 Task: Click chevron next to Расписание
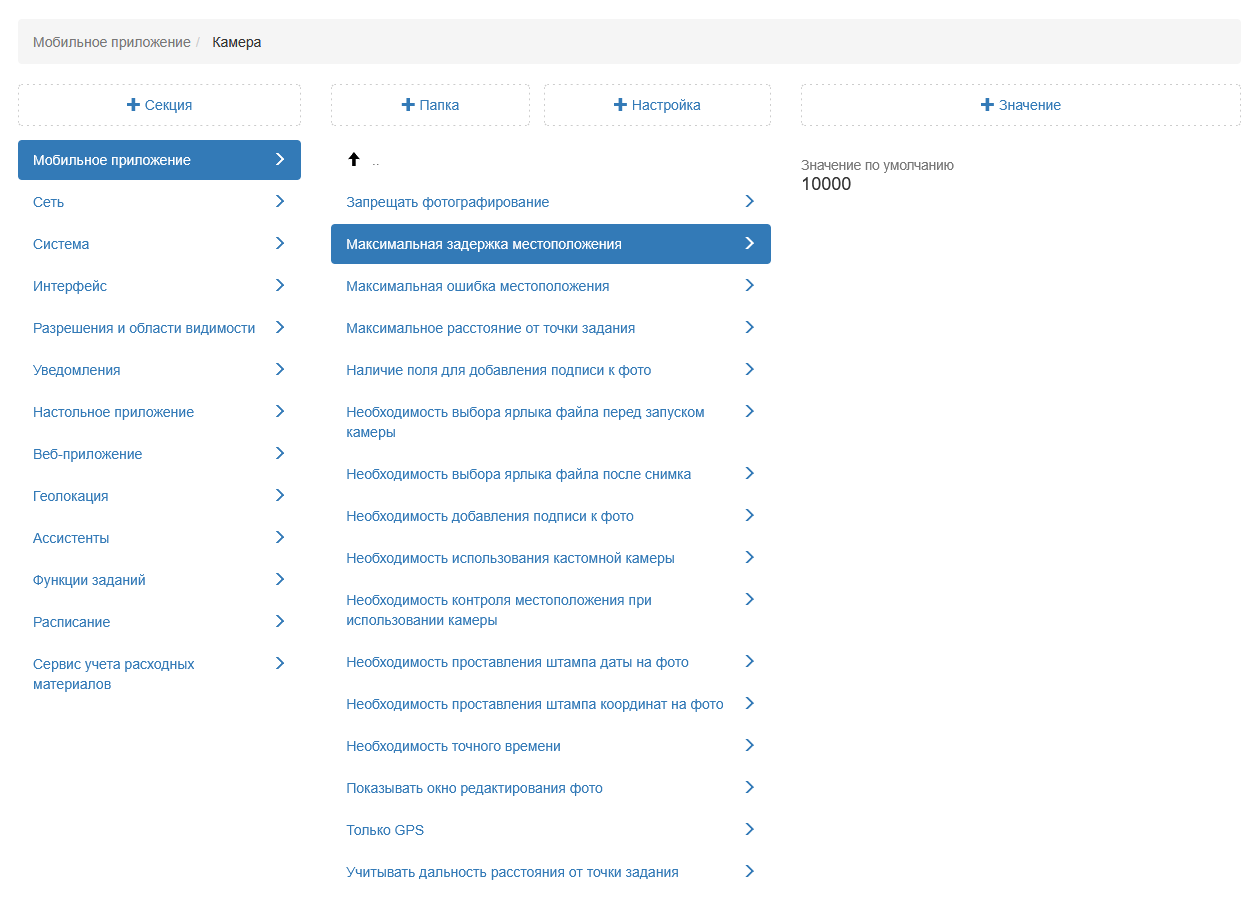coord(280,621)
